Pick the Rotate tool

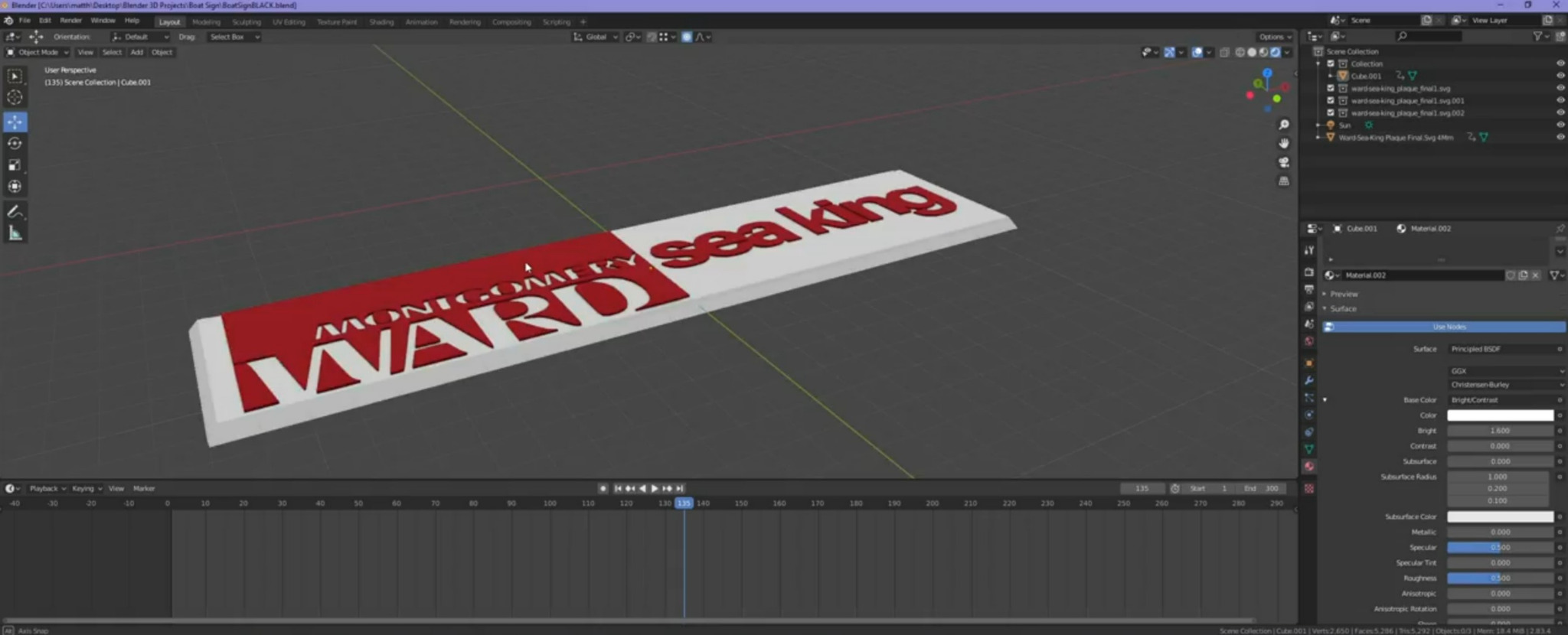click(15, 143)
